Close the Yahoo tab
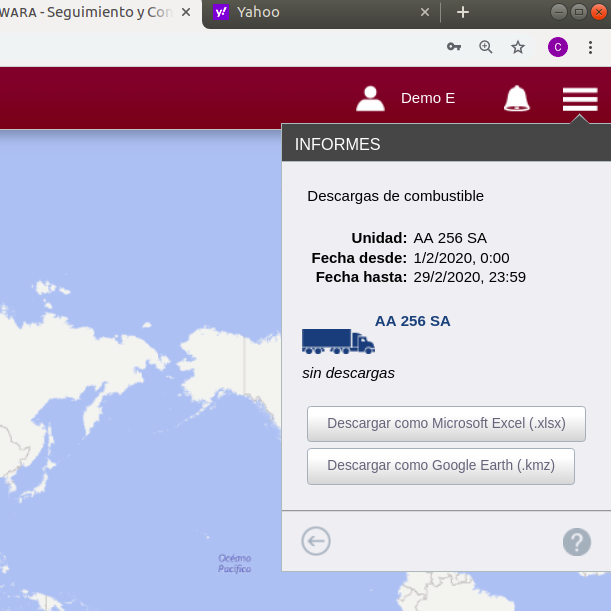The height and width of the screenshot is (611, 611). pyautogui.click(x=425, y=12)
